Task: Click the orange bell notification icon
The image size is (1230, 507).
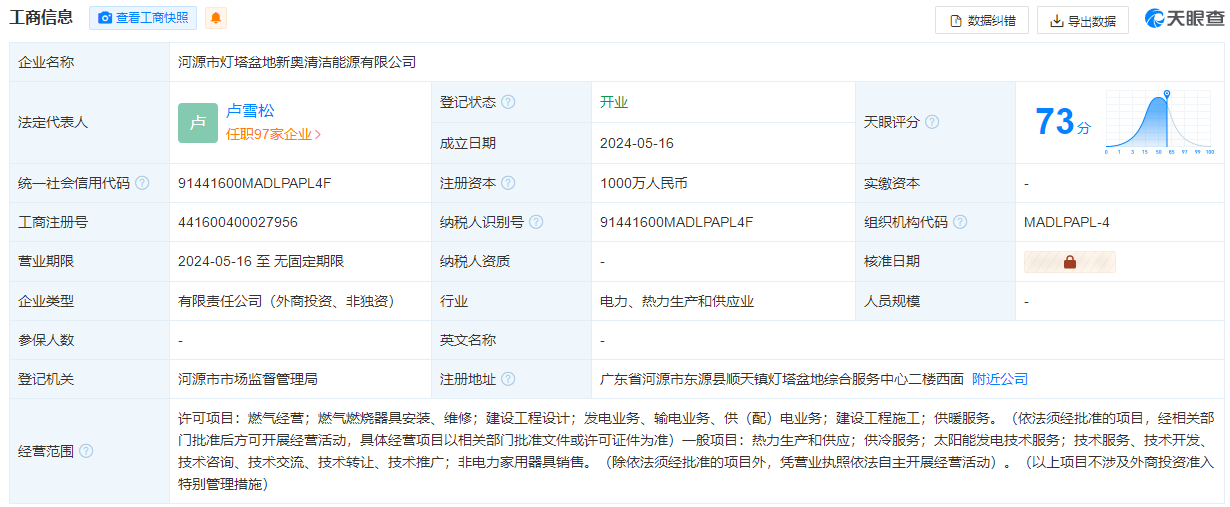Action: coord(215,19)
